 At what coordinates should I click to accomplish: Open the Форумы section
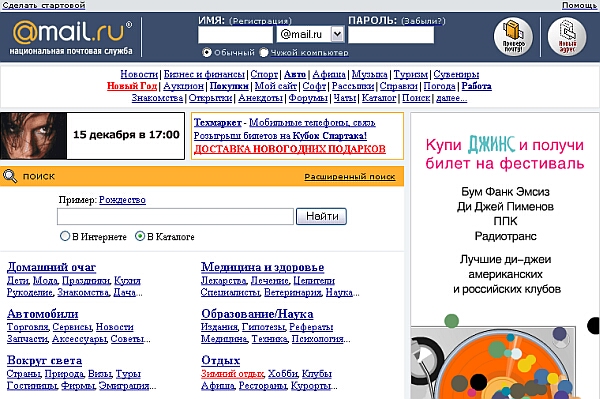click(308, 98)
